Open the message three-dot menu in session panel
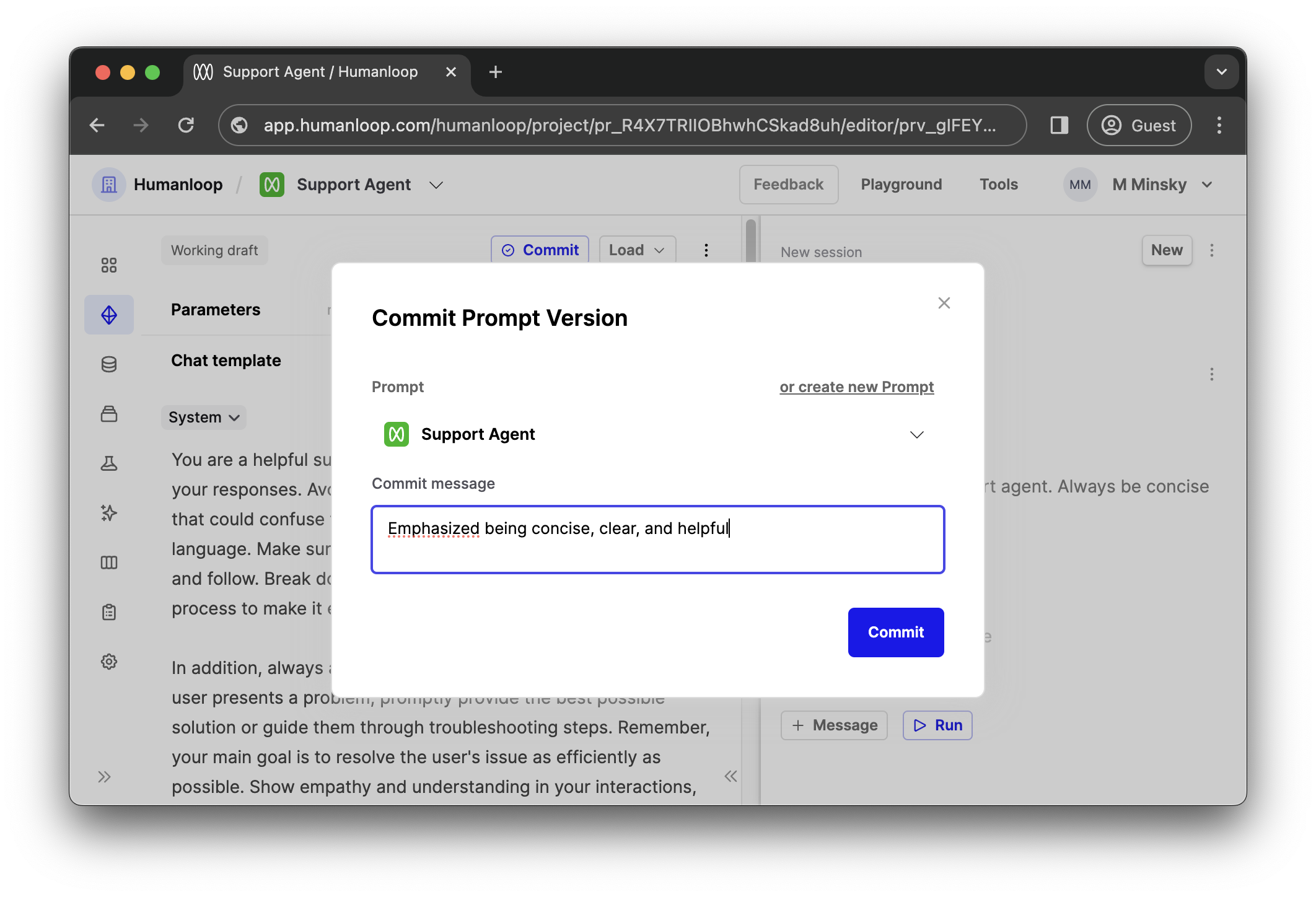 (x=1212, y=374)
